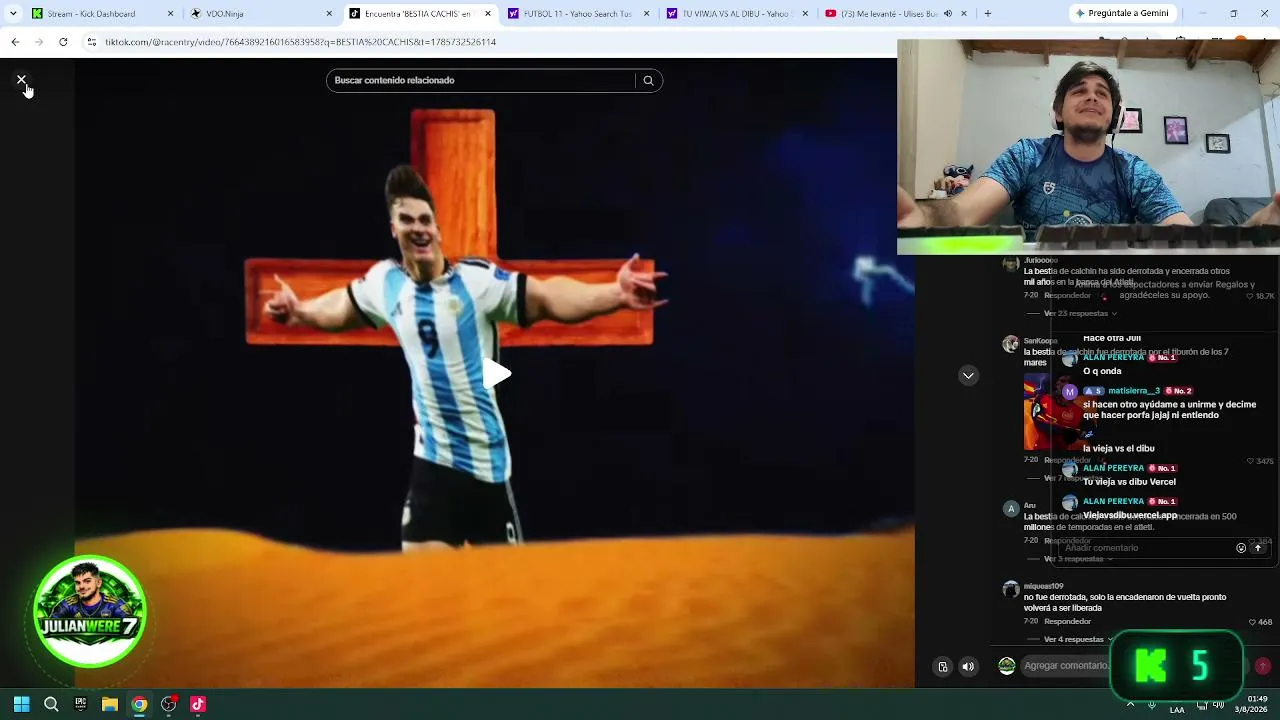This screenshot has width=1280, height=720.
Task: Mute the YouTube tab audio indicator
Action: (947, 14)
